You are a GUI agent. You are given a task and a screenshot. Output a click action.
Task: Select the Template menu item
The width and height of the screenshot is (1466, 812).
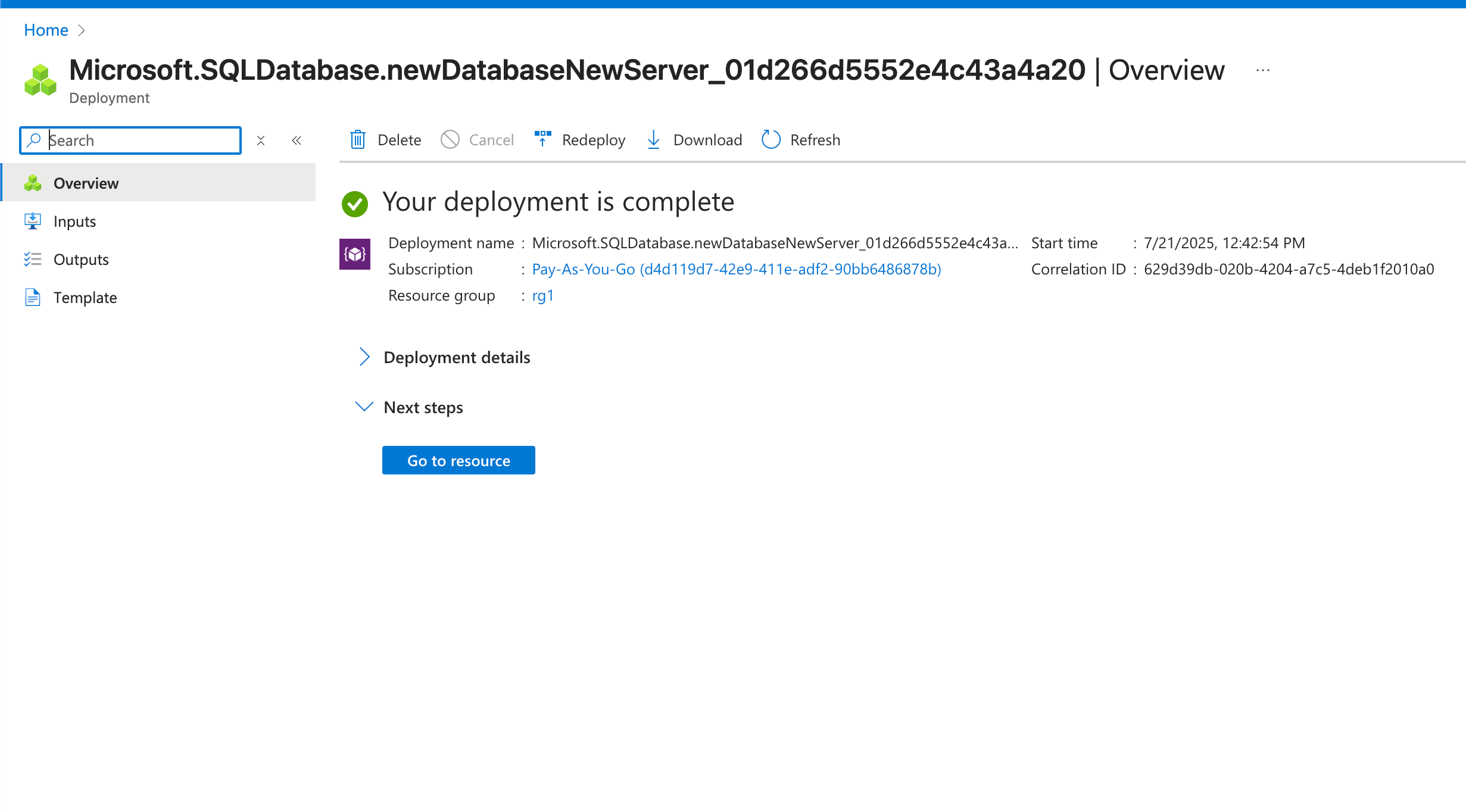coord(85,298)
